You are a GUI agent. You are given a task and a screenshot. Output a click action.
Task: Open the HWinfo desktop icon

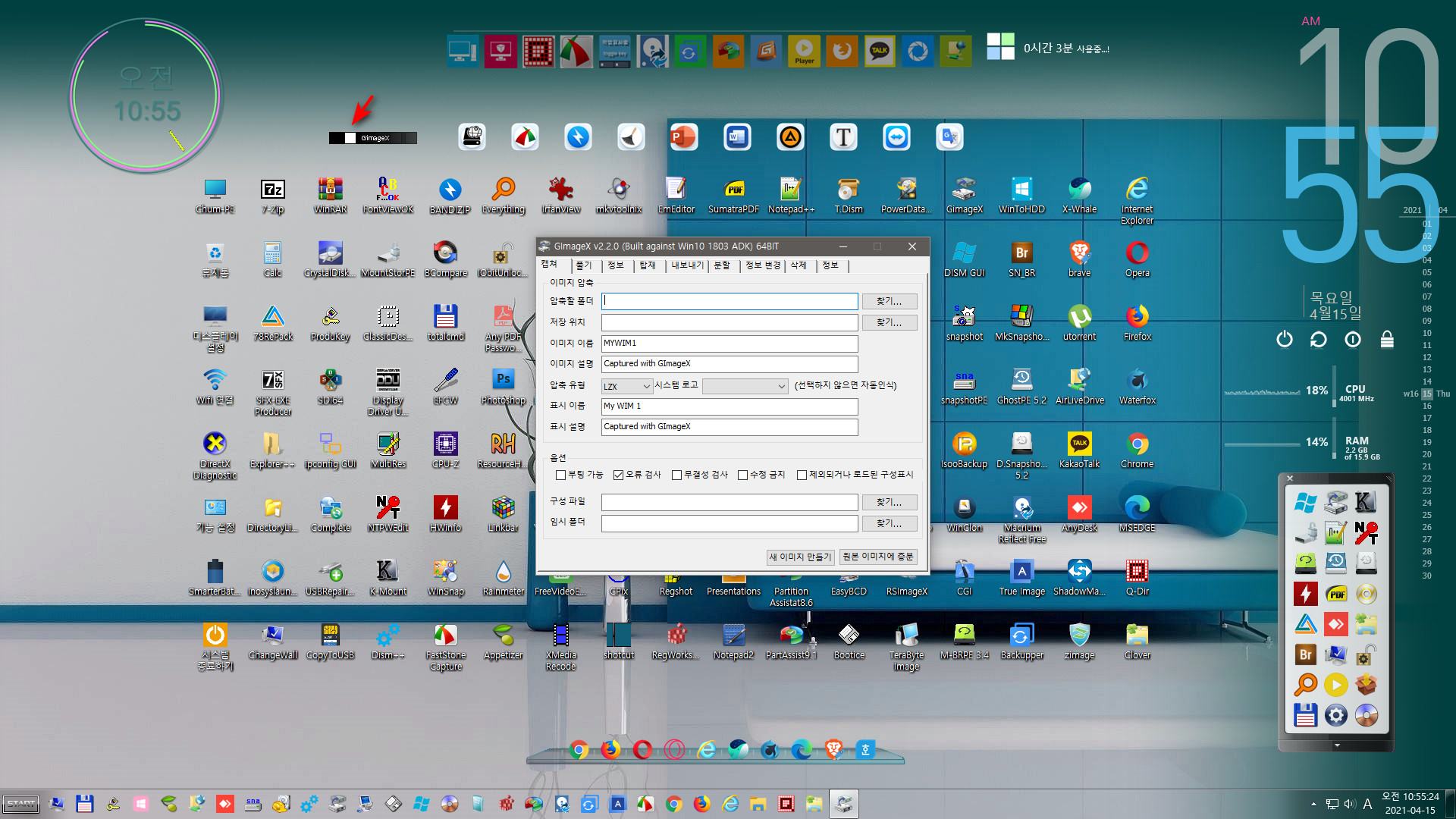[x=446, y=514]
